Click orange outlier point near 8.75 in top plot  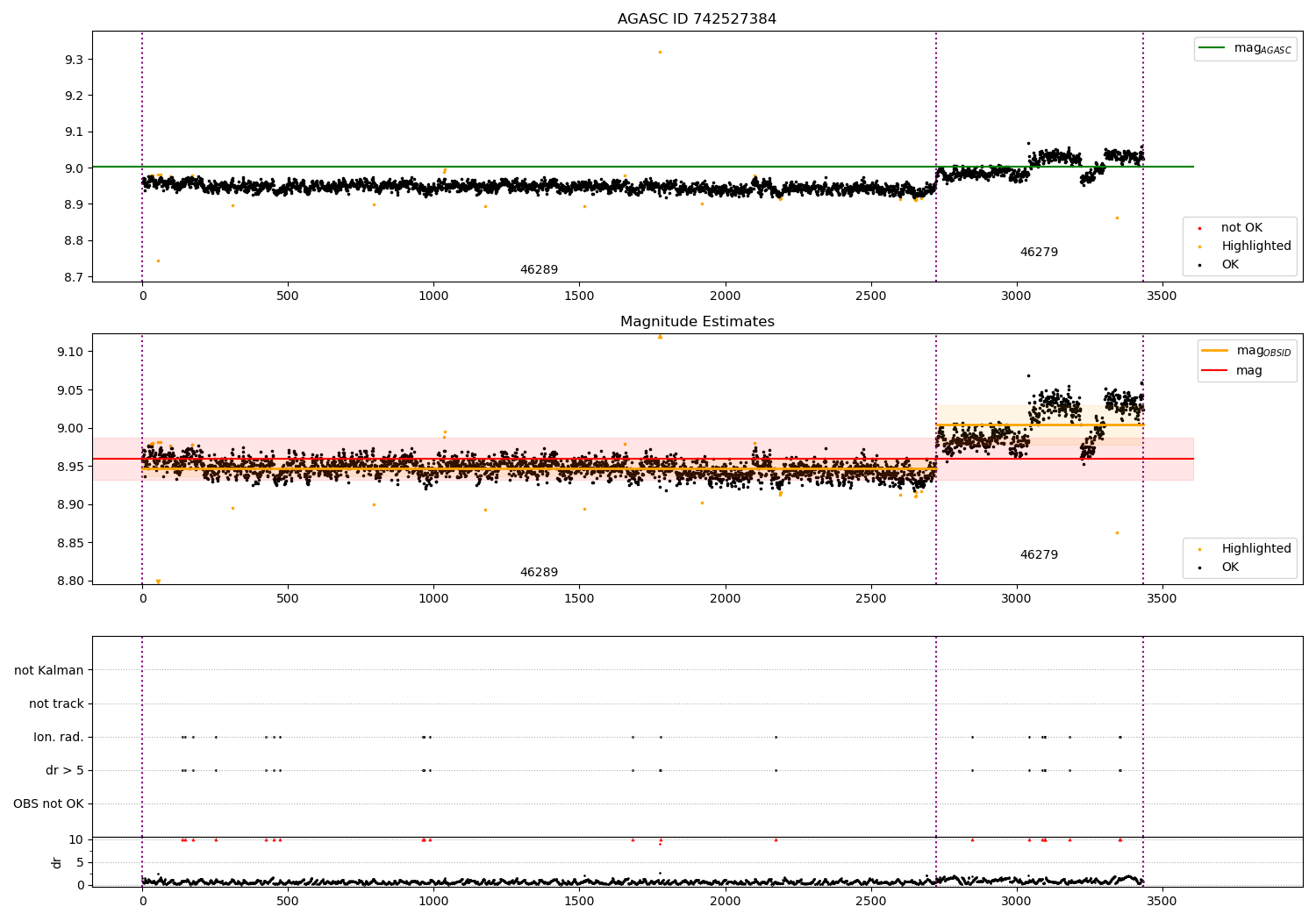click(x=158, y=261)
